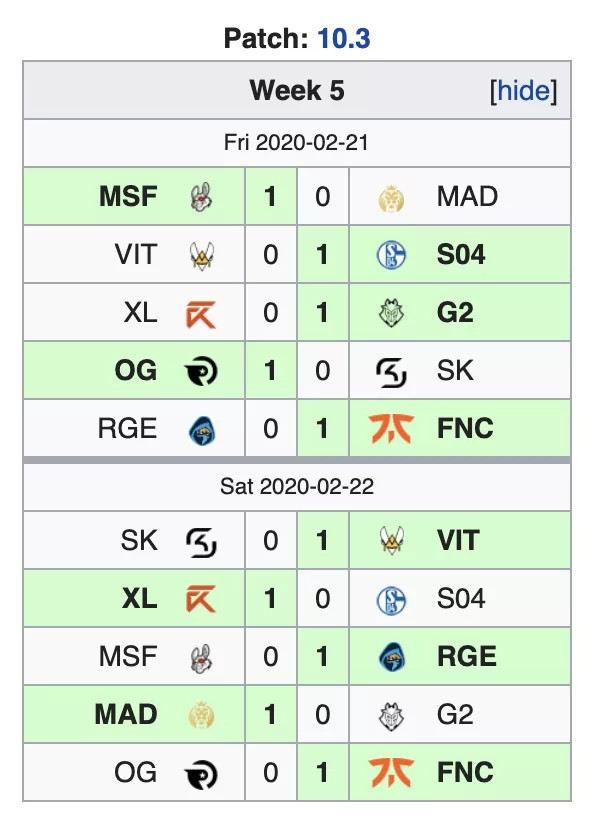Click the FNC team name in Saturday's last match
Image resolution: width=594 pixels, height=824 pixels.
coord(465,772)
